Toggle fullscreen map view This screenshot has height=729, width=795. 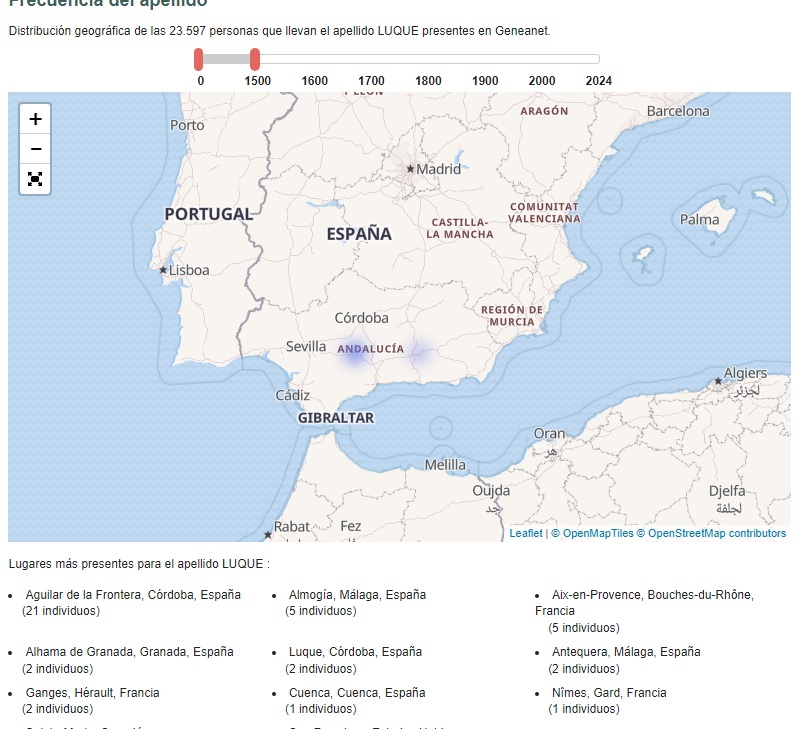(x=35, y=179)
